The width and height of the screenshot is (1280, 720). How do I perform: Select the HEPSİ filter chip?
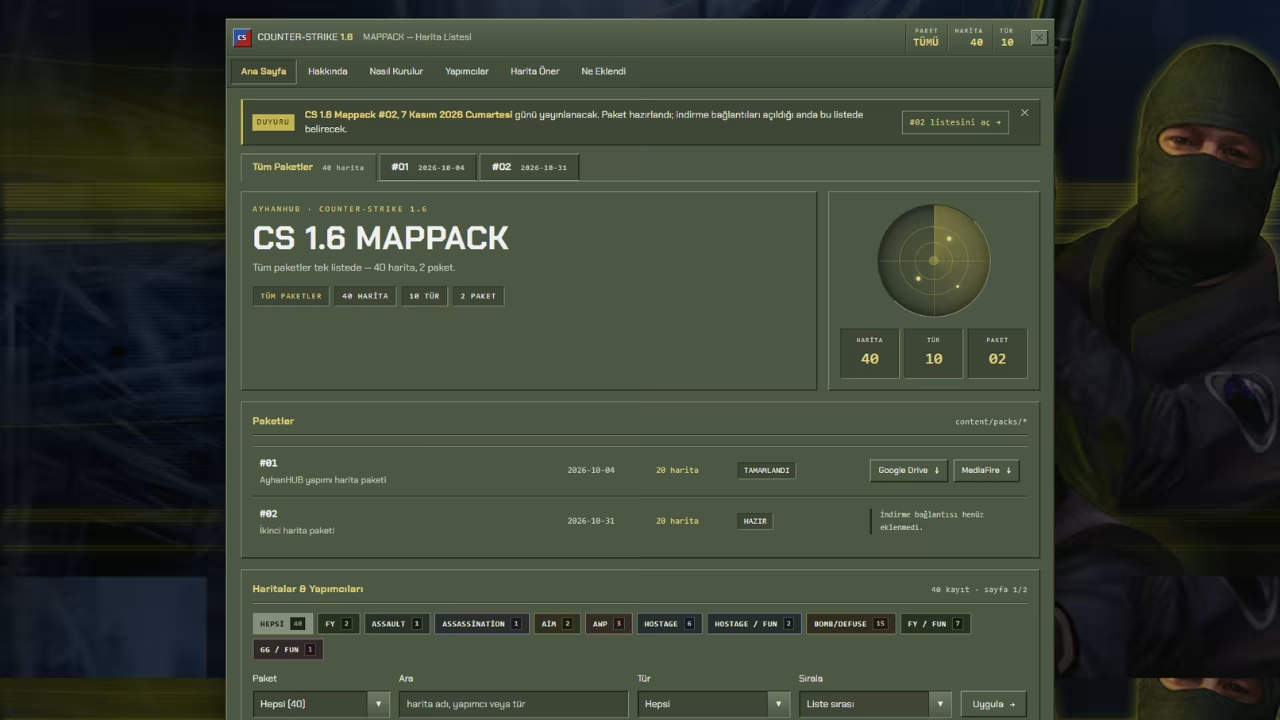pyautogui.click(x=282, y=623)
